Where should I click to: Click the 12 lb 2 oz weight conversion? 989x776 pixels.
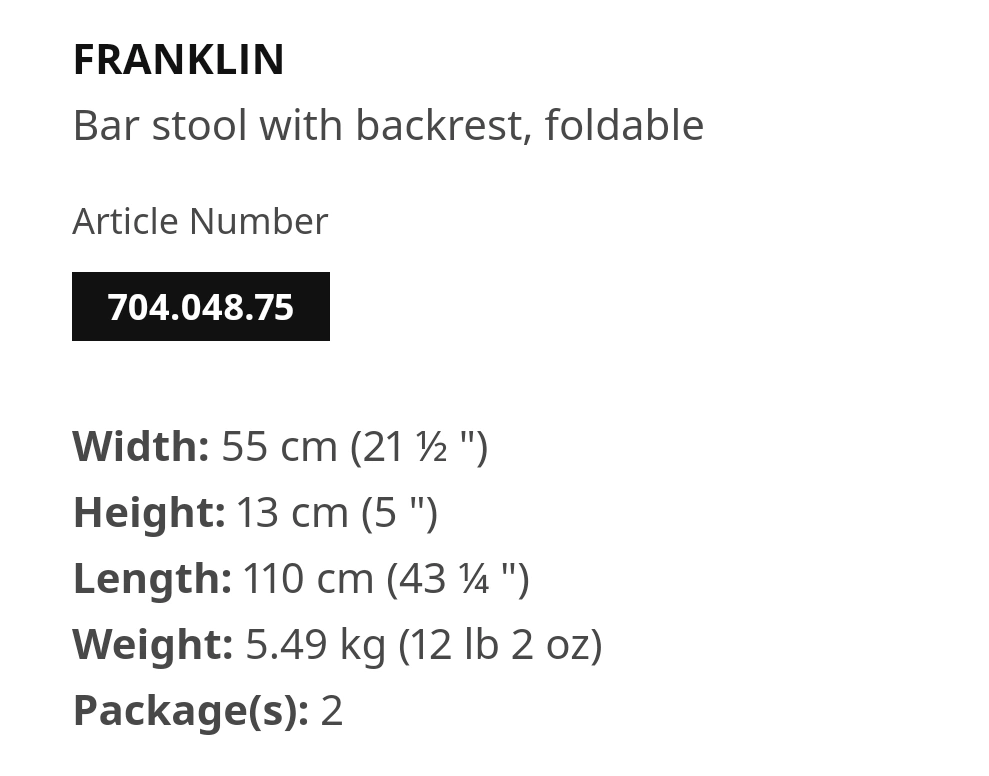coord(500,645)
